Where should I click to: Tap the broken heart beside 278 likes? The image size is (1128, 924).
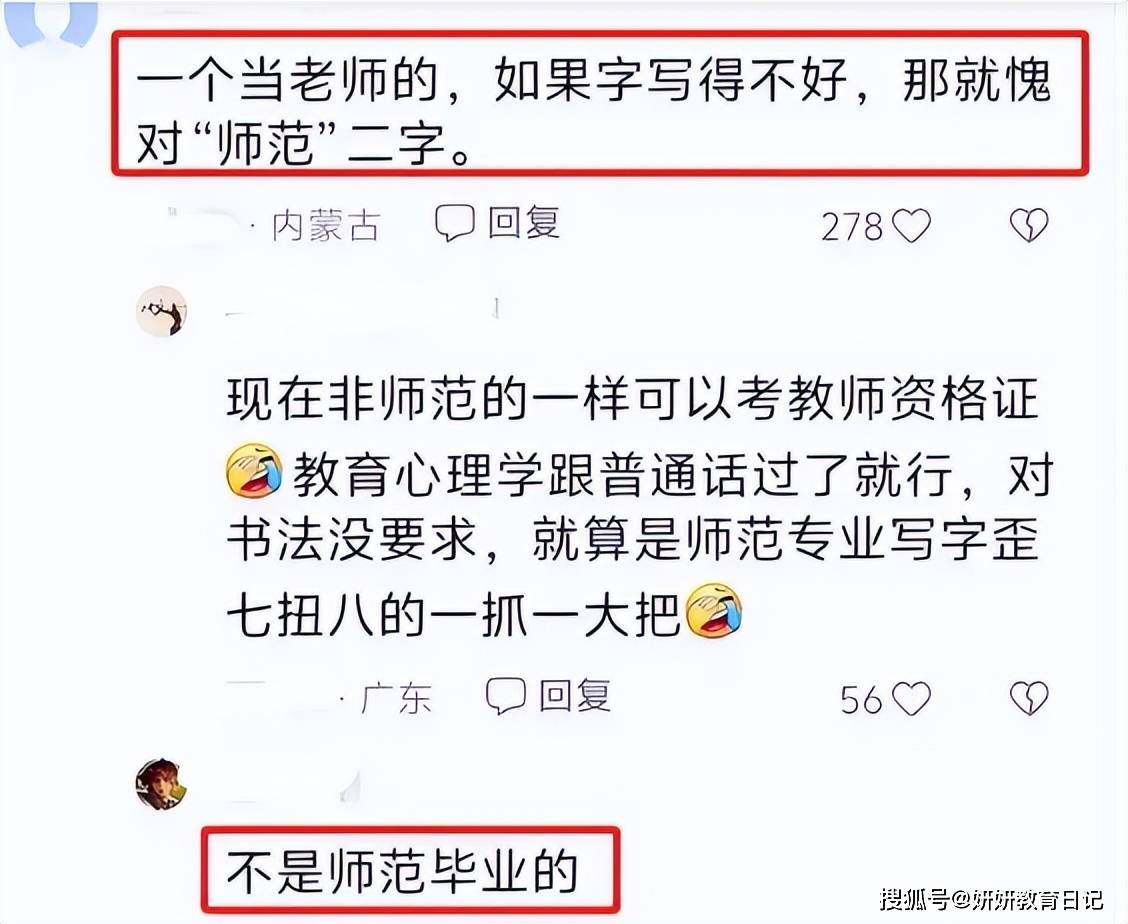click(x=1029, y=226)
